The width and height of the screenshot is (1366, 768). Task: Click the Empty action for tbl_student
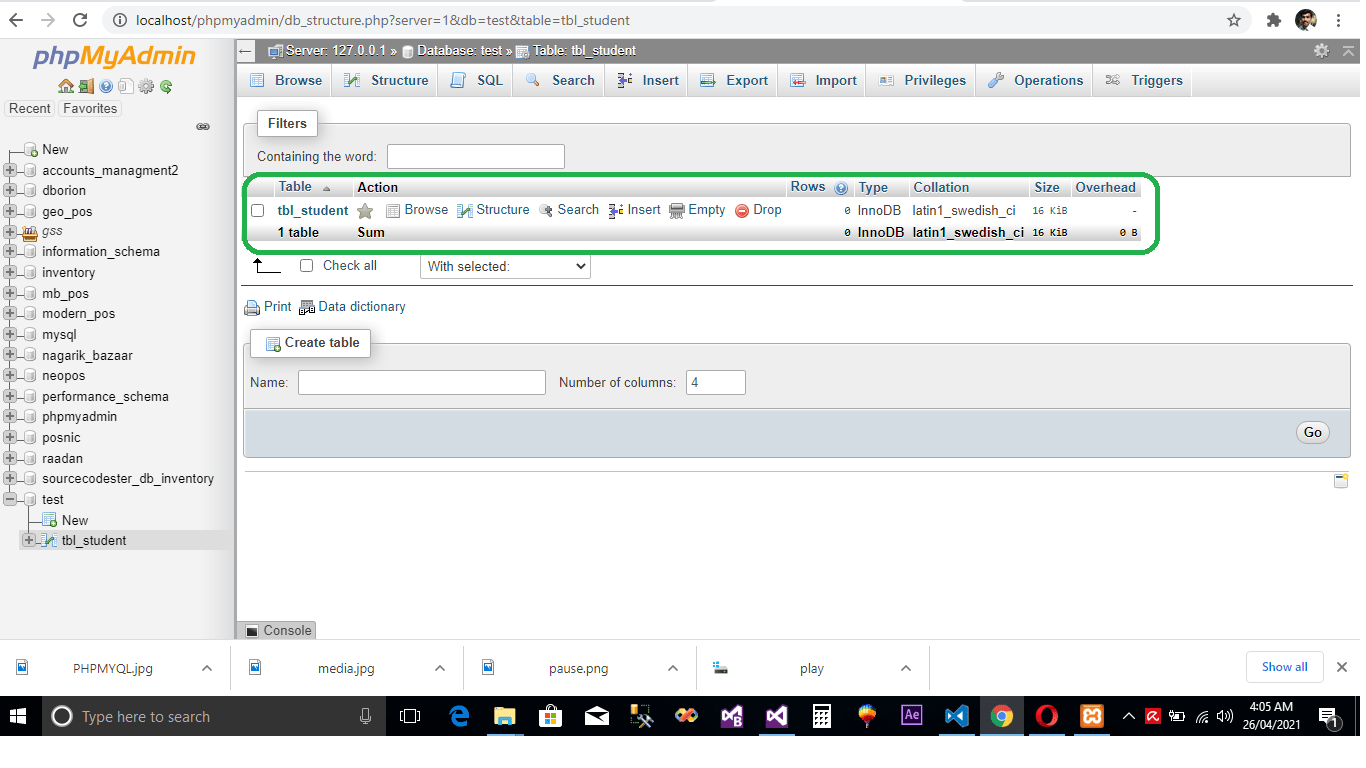click(706, 210)
